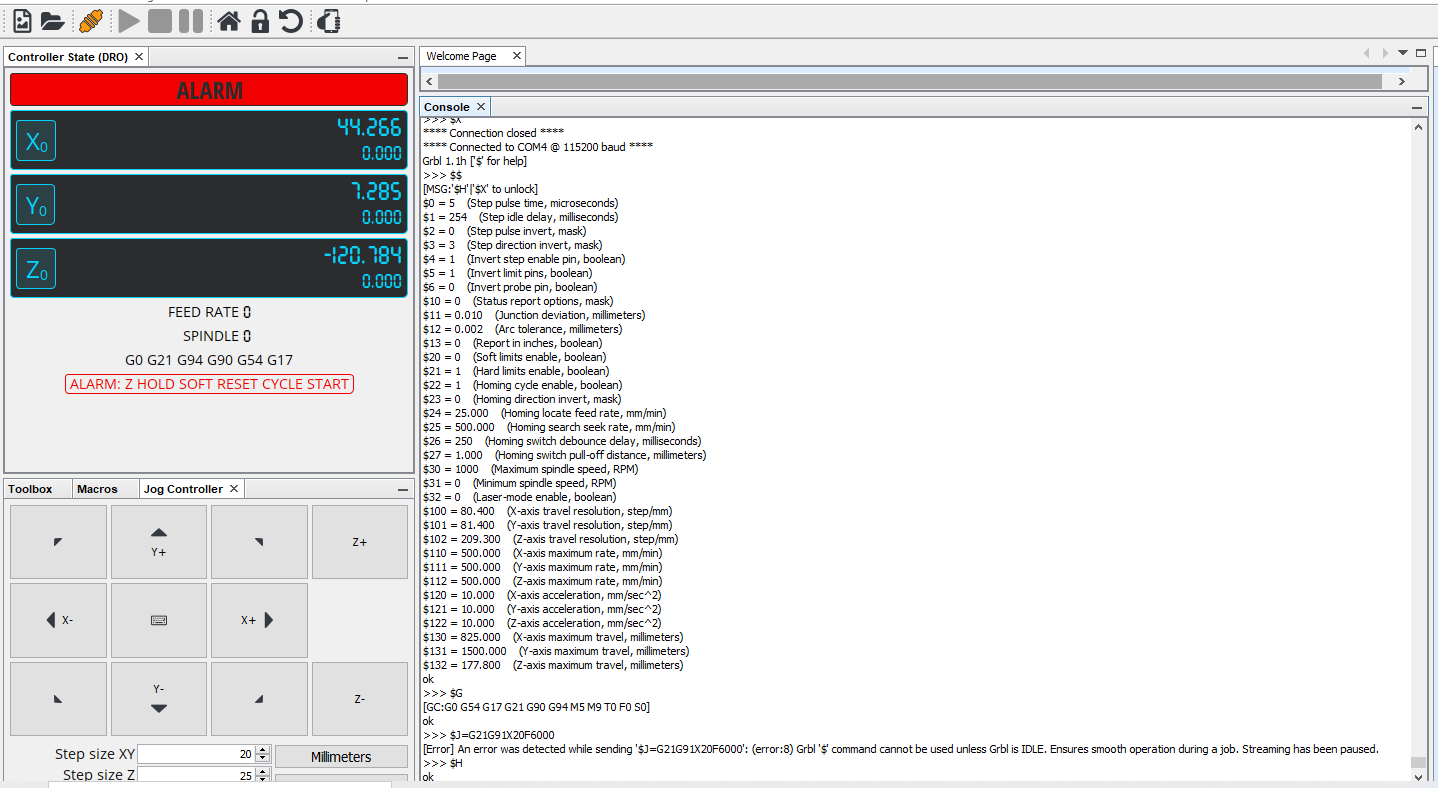
Task: Click the soft reset circular arrow icon
Action: [x=290, y=20]
